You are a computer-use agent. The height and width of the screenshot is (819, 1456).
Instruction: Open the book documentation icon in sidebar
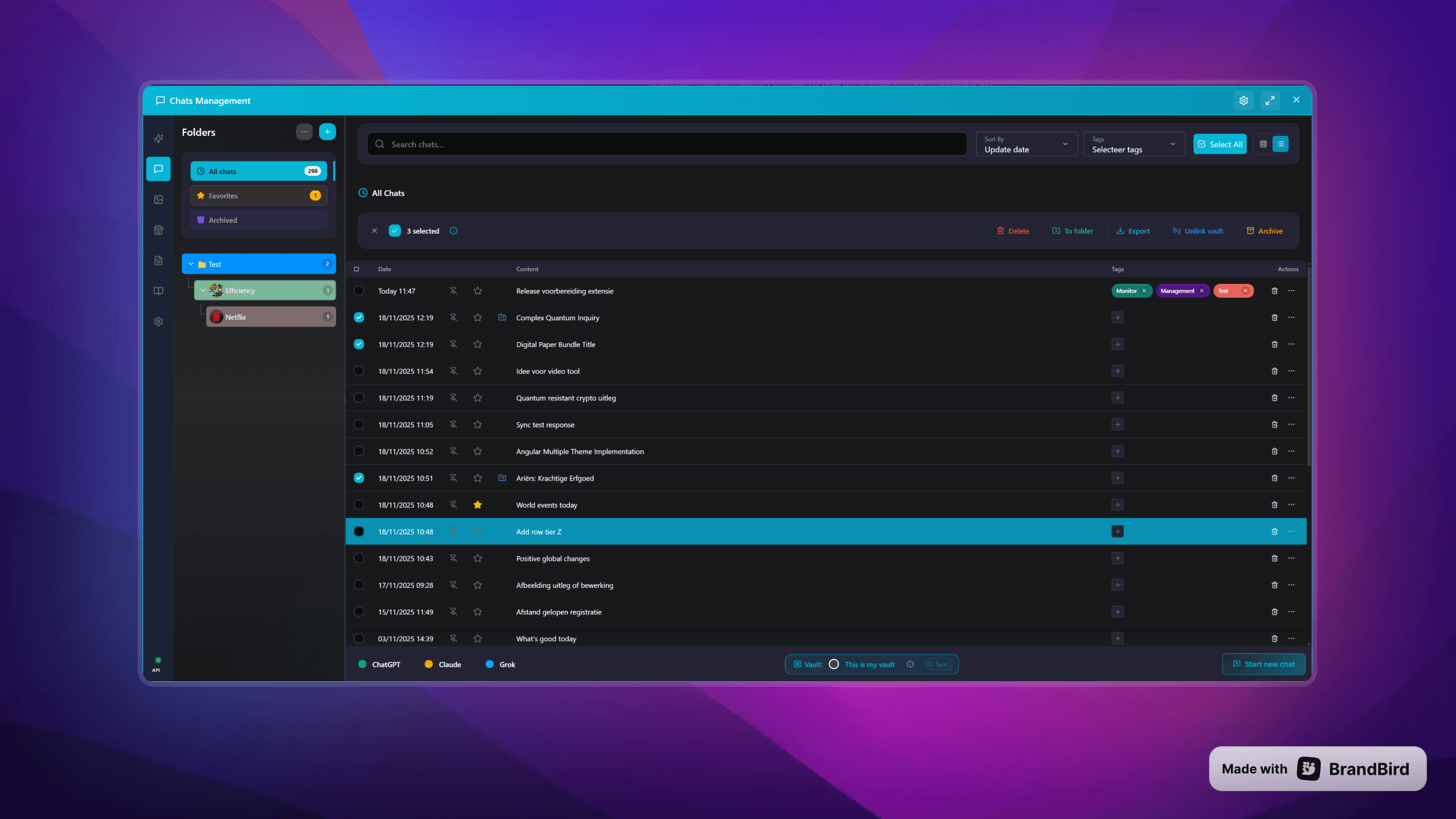tap(158, 291)
